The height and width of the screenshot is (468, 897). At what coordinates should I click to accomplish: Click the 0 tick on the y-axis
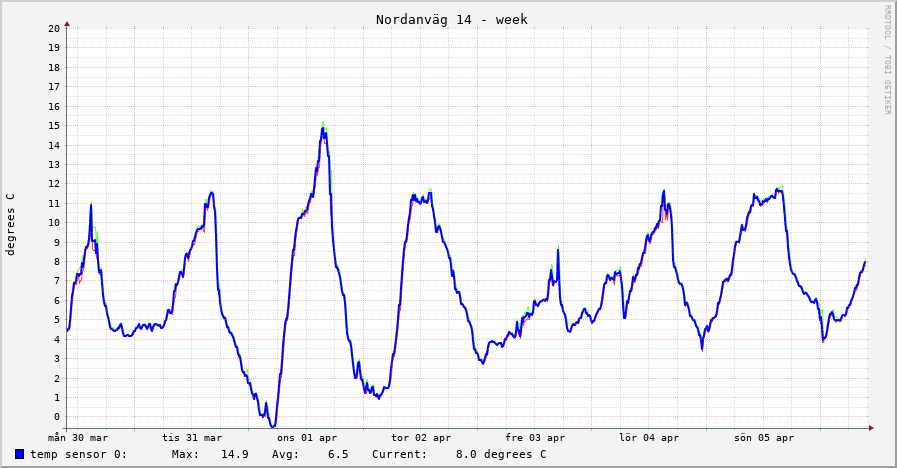(x=57, y=417)
